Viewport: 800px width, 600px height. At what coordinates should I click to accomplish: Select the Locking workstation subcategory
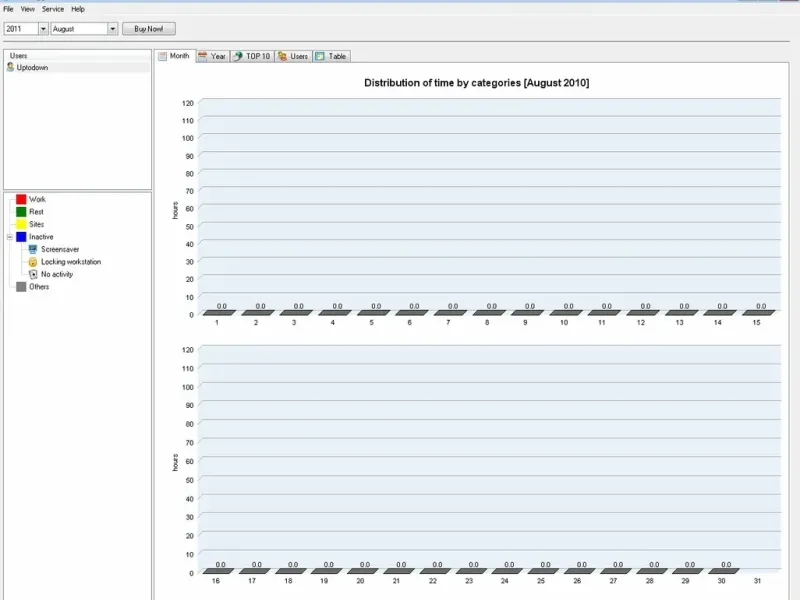(x=71, y=262)
